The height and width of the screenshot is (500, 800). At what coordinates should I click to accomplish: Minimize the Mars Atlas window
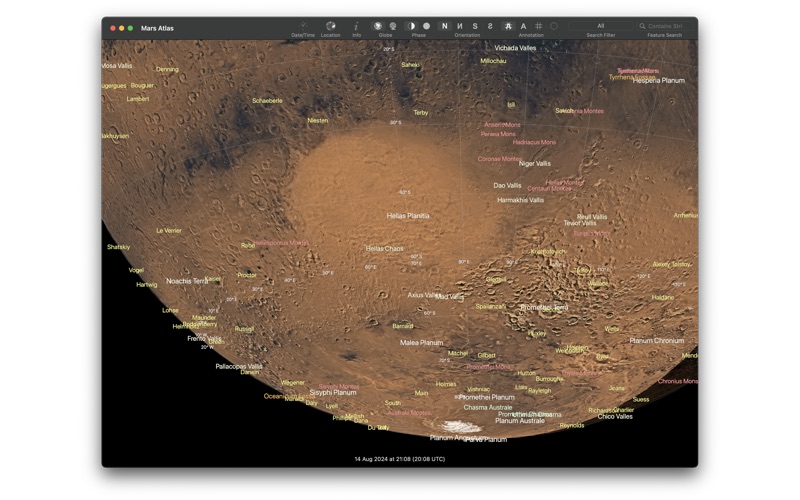click(121, 28)
